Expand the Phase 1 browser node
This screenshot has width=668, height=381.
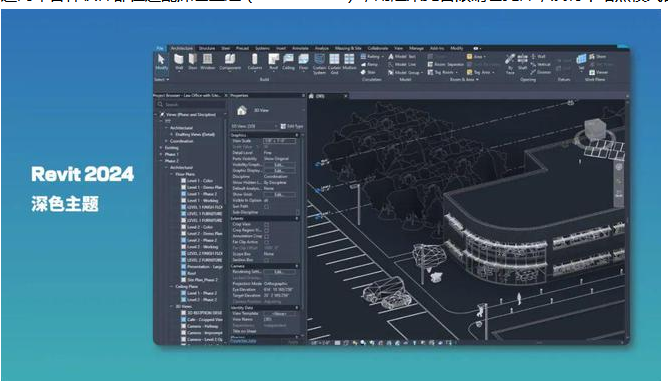161,154
